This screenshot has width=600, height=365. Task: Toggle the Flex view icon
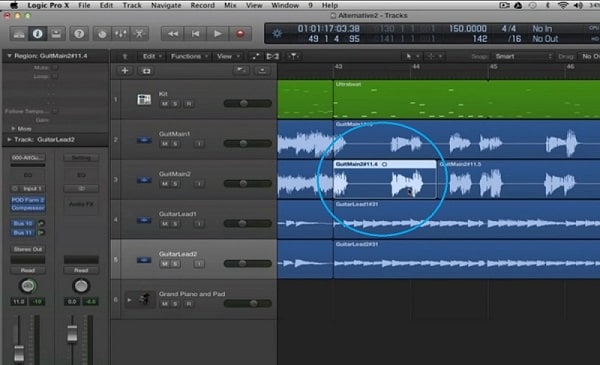click(x=272, y=56)
